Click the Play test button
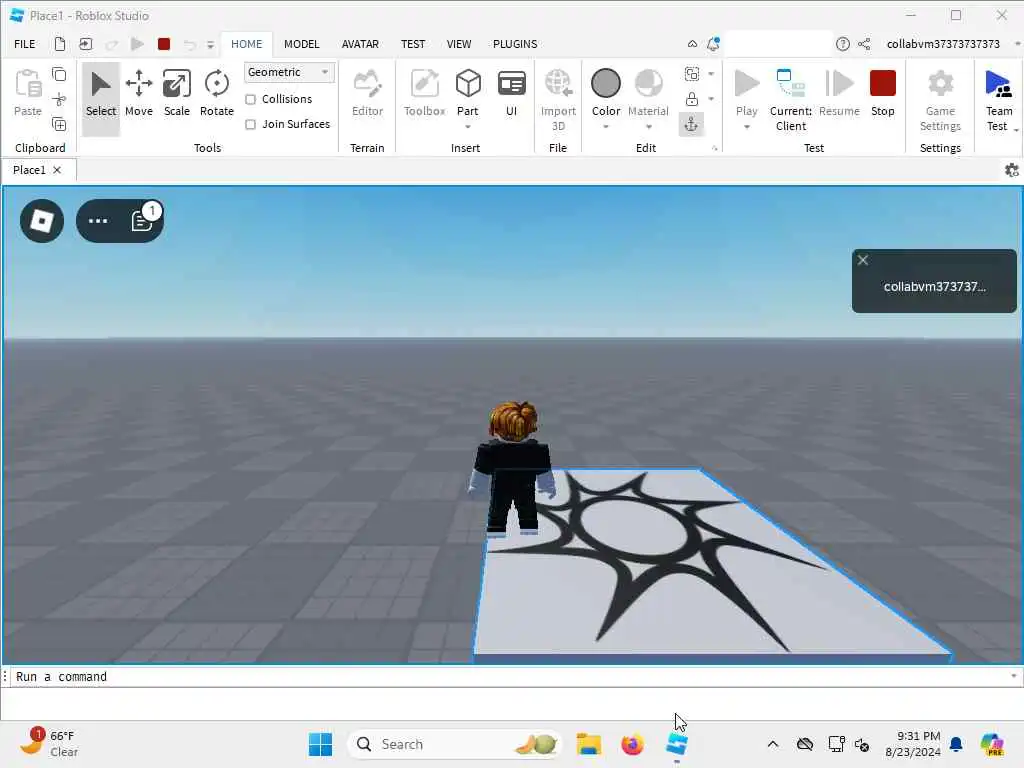This screenshot has height=768, width=1024. pos(746,93)
